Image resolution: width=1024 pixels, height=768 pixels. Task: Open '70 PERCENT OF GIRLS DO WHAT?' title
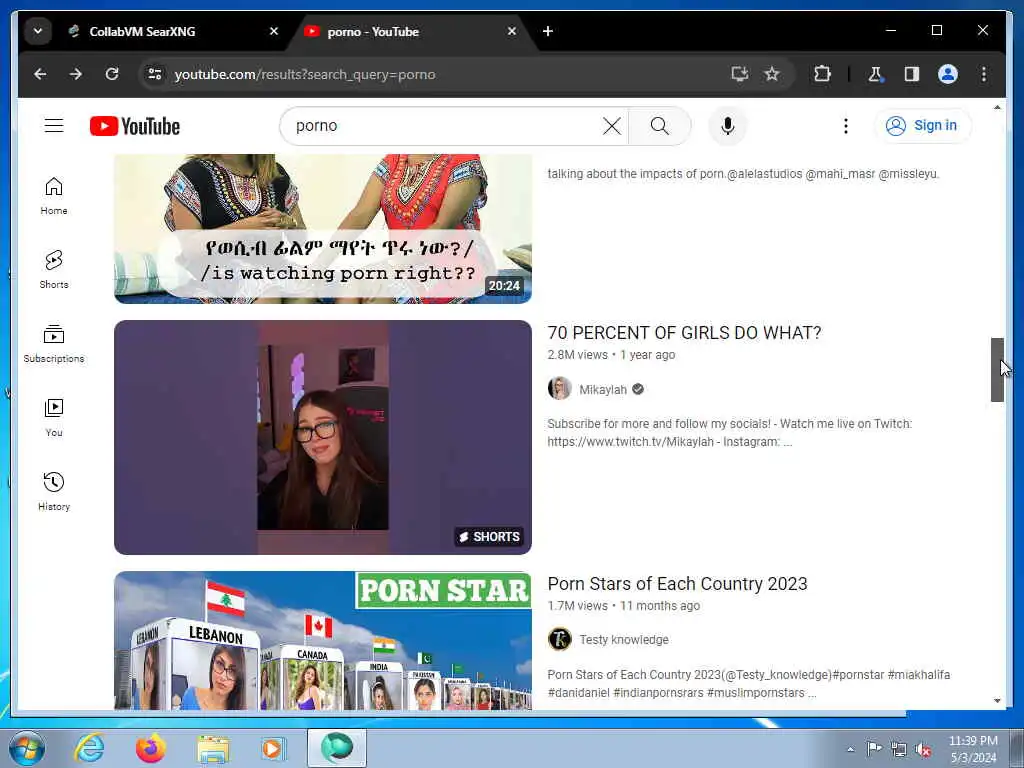coord(684,333)
